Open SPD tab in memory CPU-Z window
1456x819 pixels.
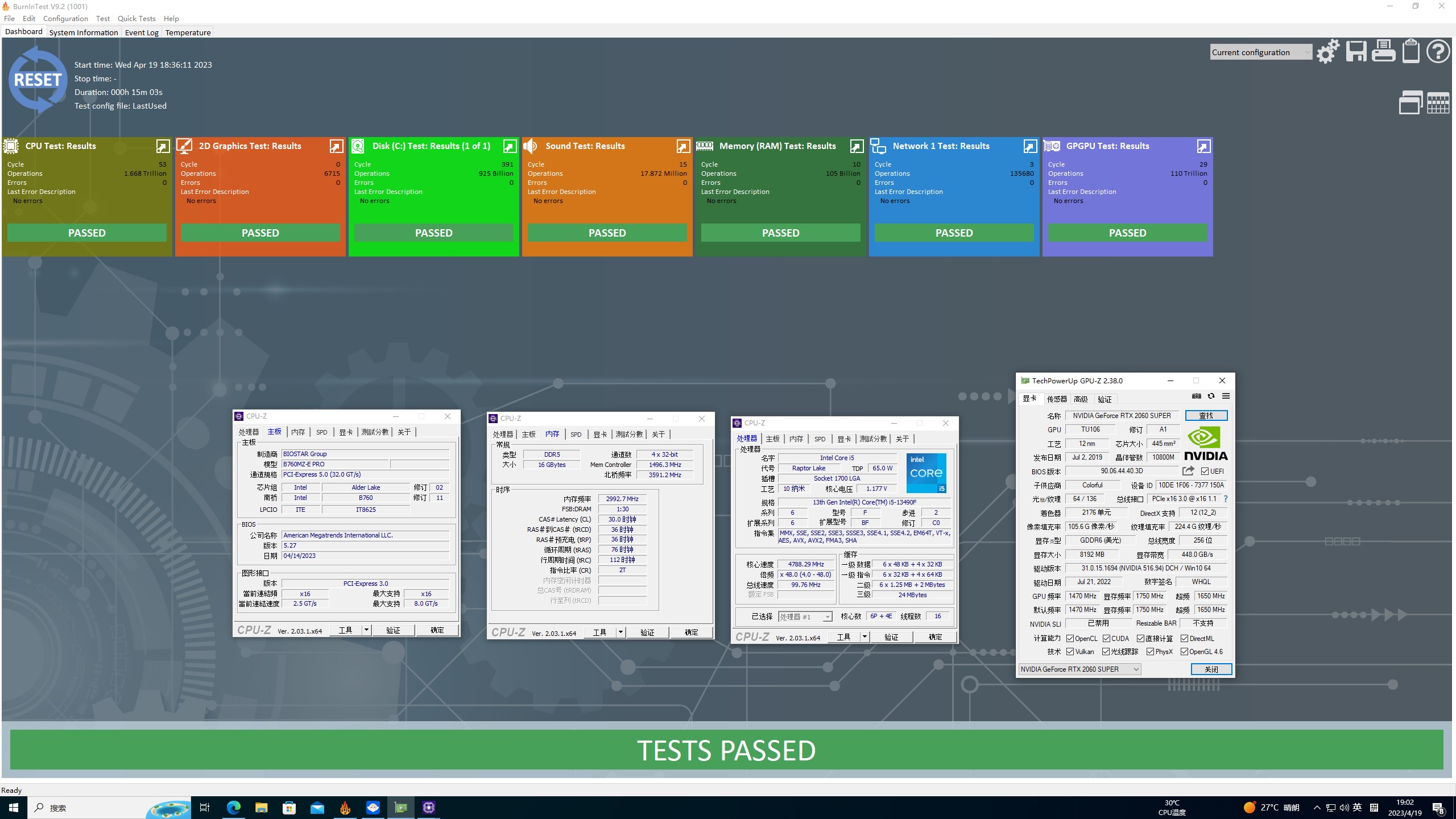[x=576, y=435]
